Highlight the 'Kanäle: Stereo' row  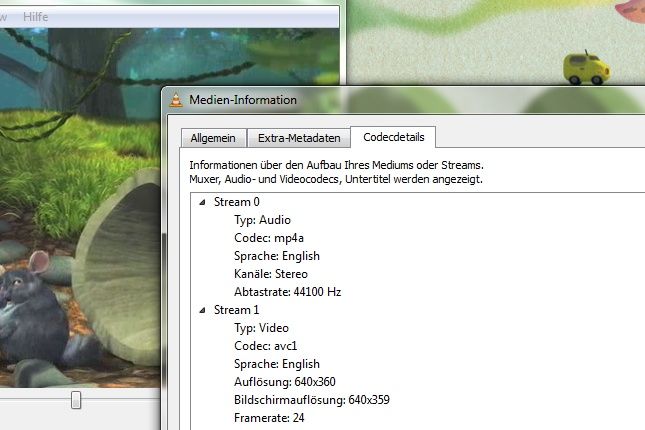(x=270, y=274)
